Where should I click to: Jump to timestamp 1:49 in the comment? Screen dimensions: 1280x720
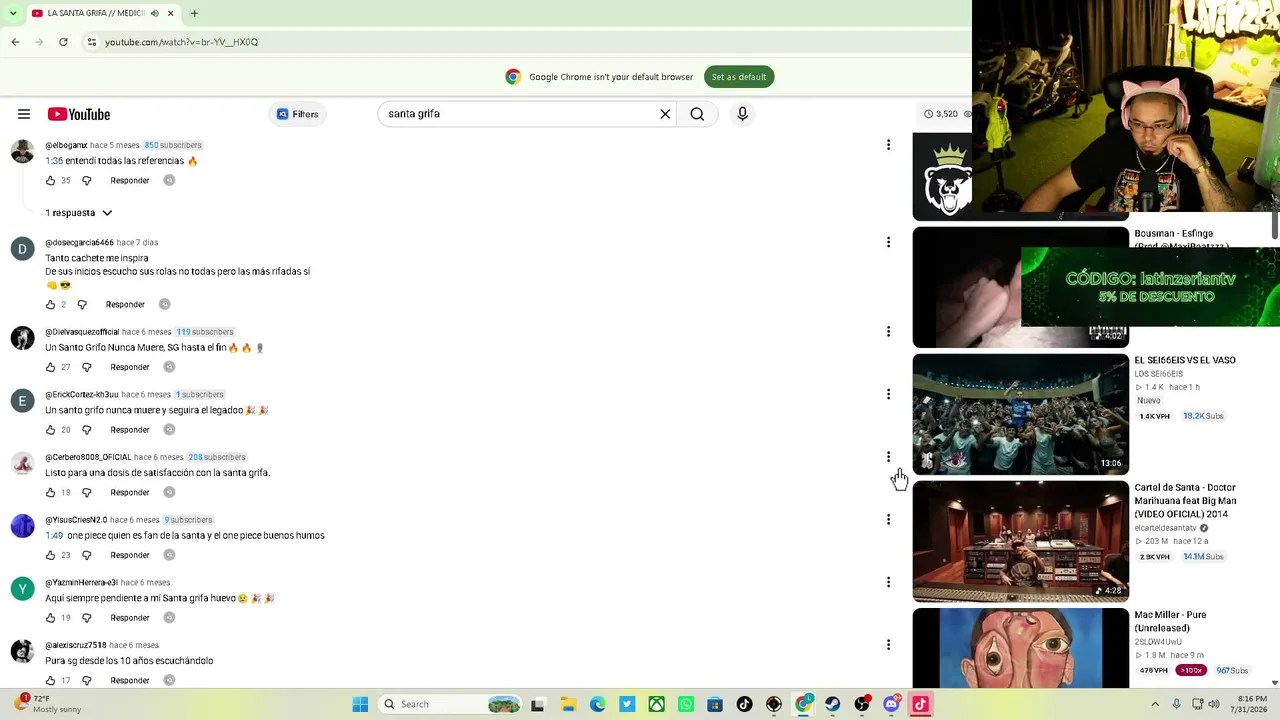(54, 536)
